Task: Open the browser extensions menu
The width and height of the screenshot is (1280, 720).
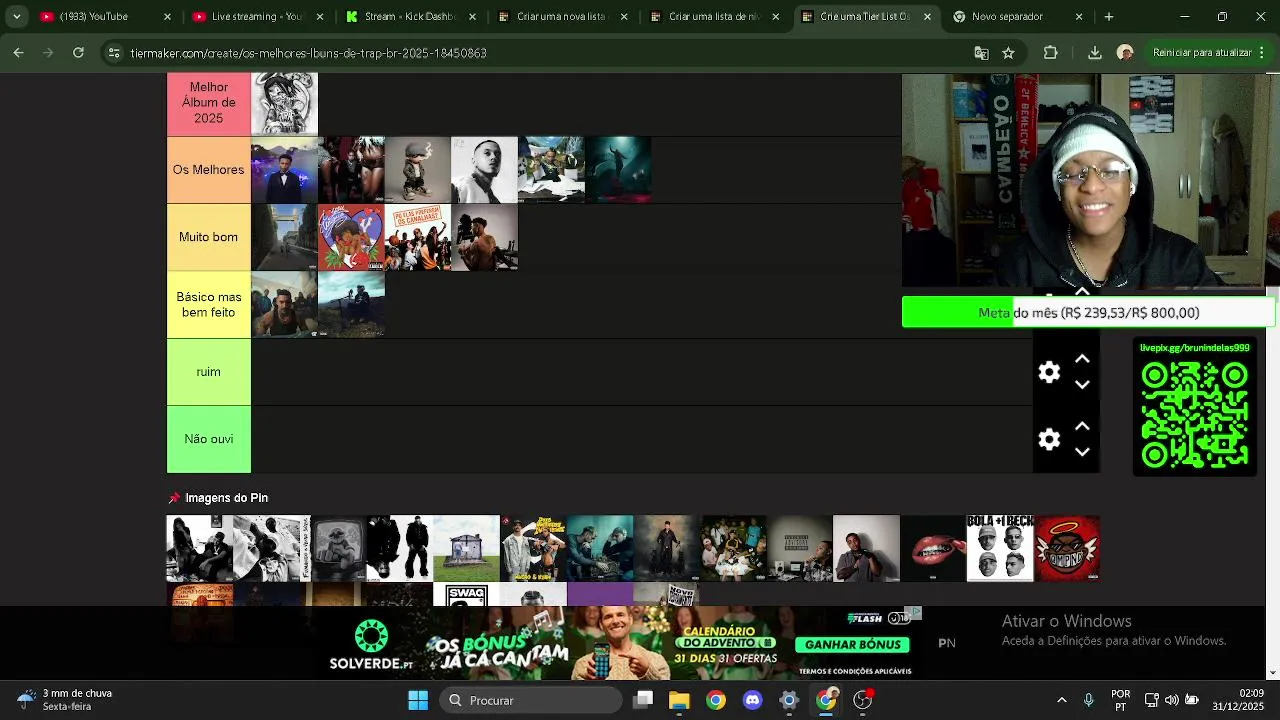Action: pos(1050,53)
